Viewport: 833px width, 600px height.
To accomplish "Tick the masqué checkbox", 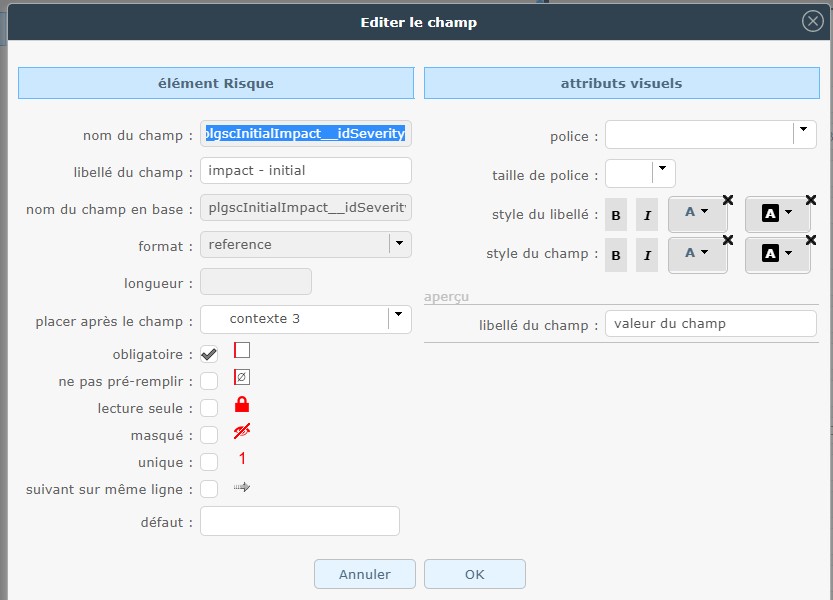I will pyautogui.click(x=209, y=435).
